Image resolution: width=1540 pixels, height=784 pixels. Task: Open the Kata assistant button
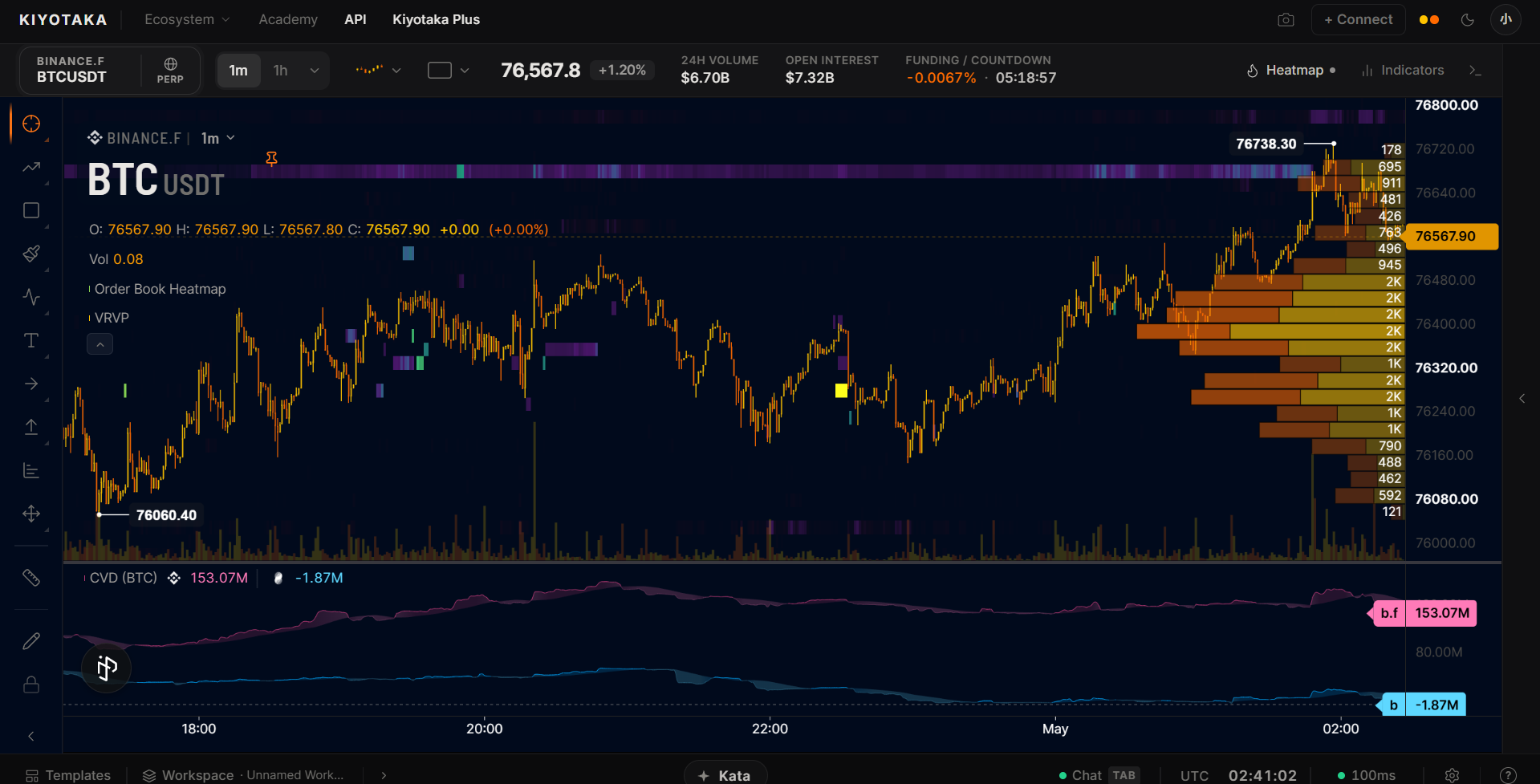(725, 774)
